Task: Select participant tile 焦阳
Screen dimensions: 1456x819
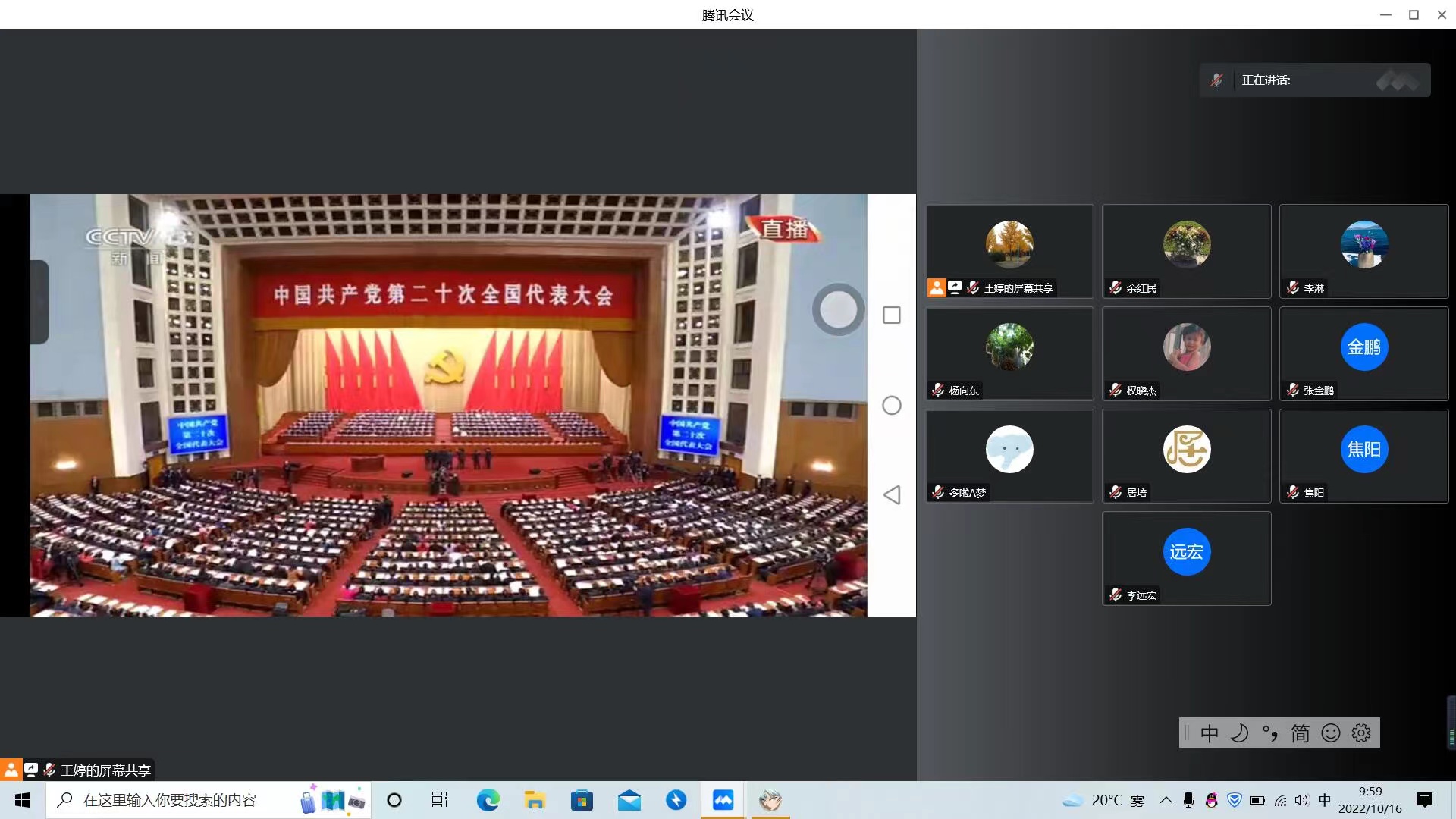Action: [x=1364, y=456]
